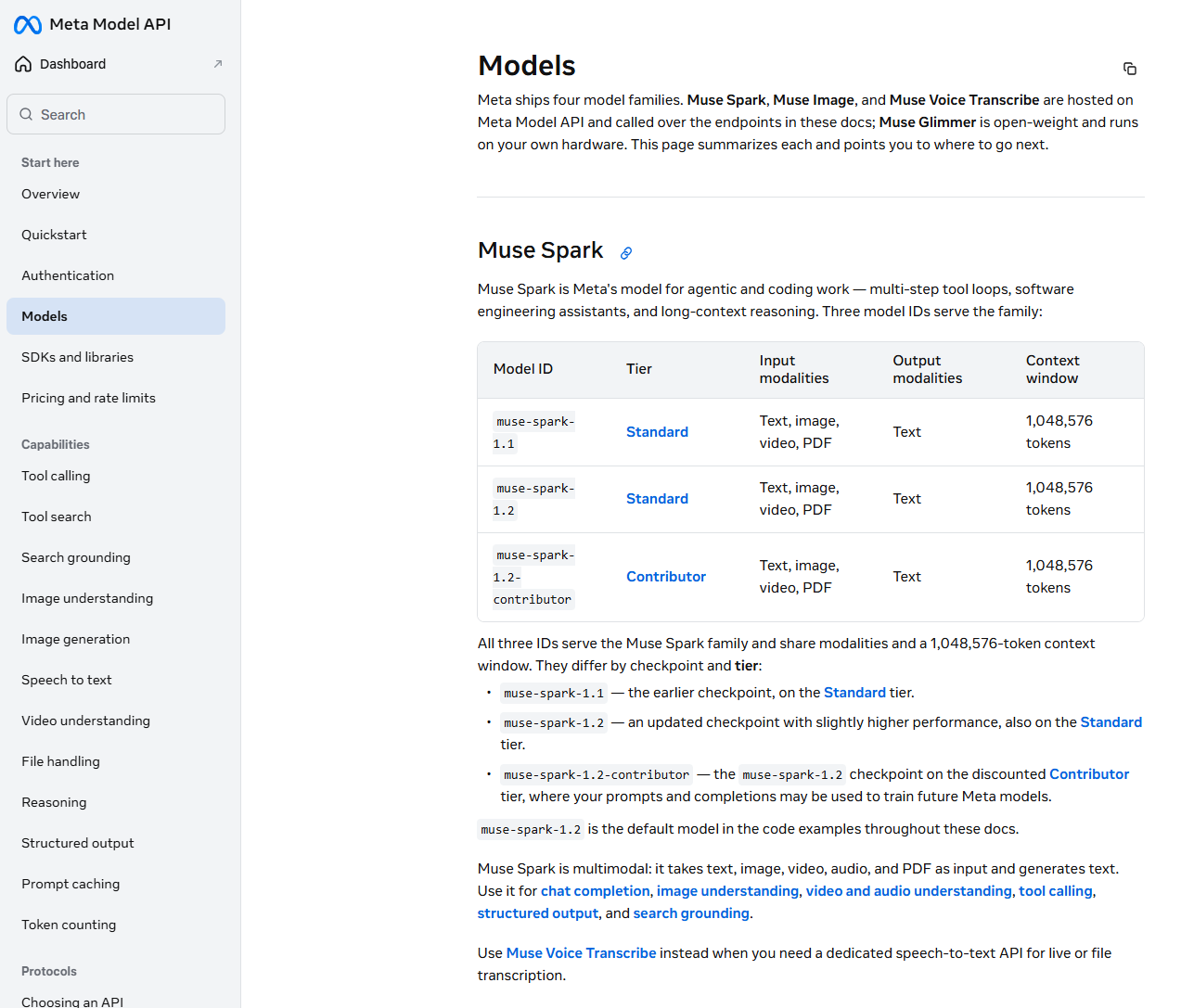Viewport: 1181px width, 1008px height.
Task: Click the Meta logo icon
Action: (28, 25)
